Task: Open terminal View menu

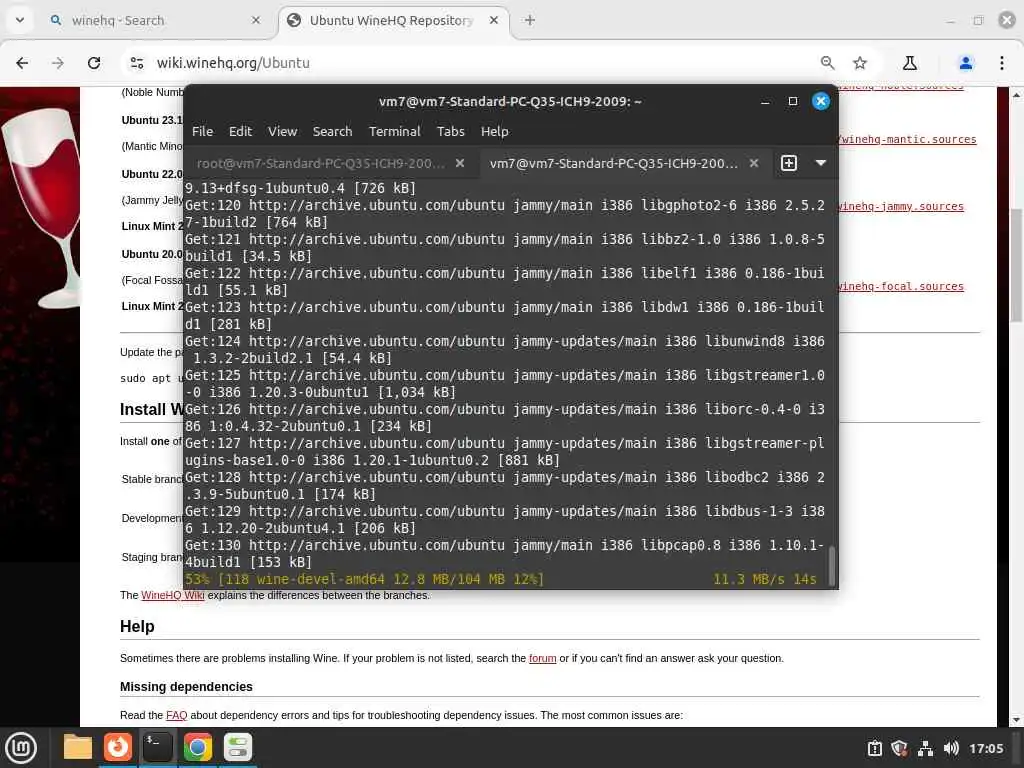Action: [x=282, y=131]
